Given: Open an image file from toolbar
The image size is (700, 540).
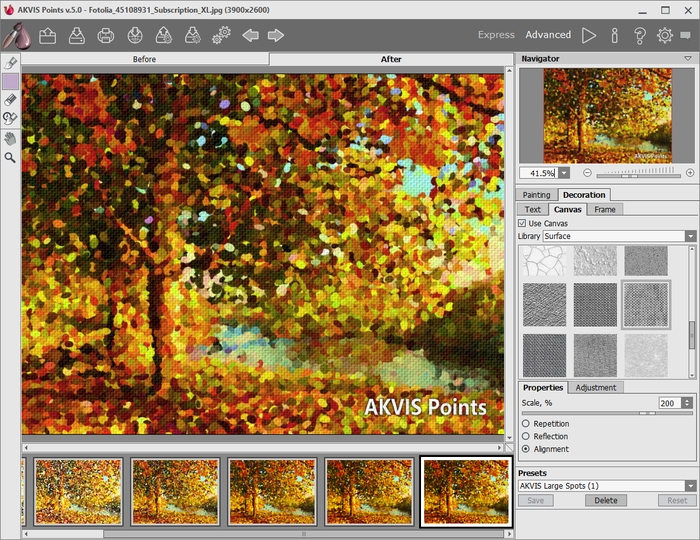Looking at the screenshot, I should [x=47, y=35].
